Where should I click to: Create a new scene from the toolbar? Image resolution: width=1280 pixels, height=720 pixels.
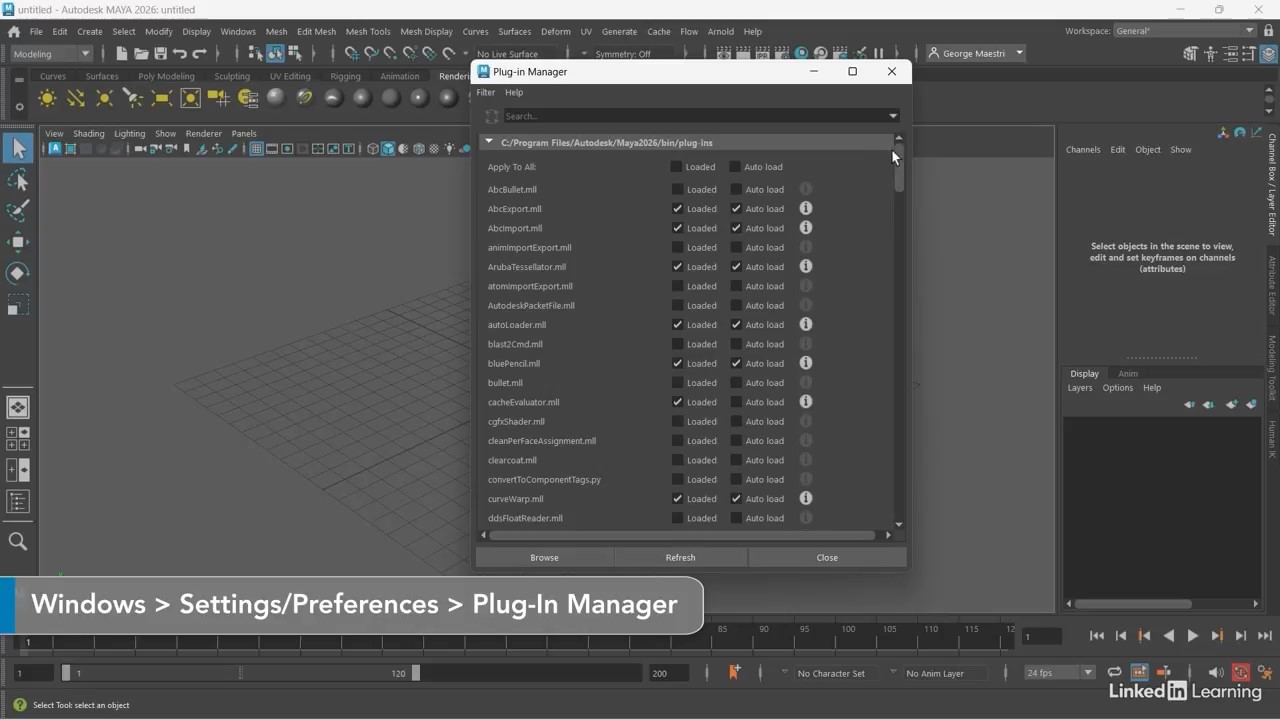click(x=122, y=53)
